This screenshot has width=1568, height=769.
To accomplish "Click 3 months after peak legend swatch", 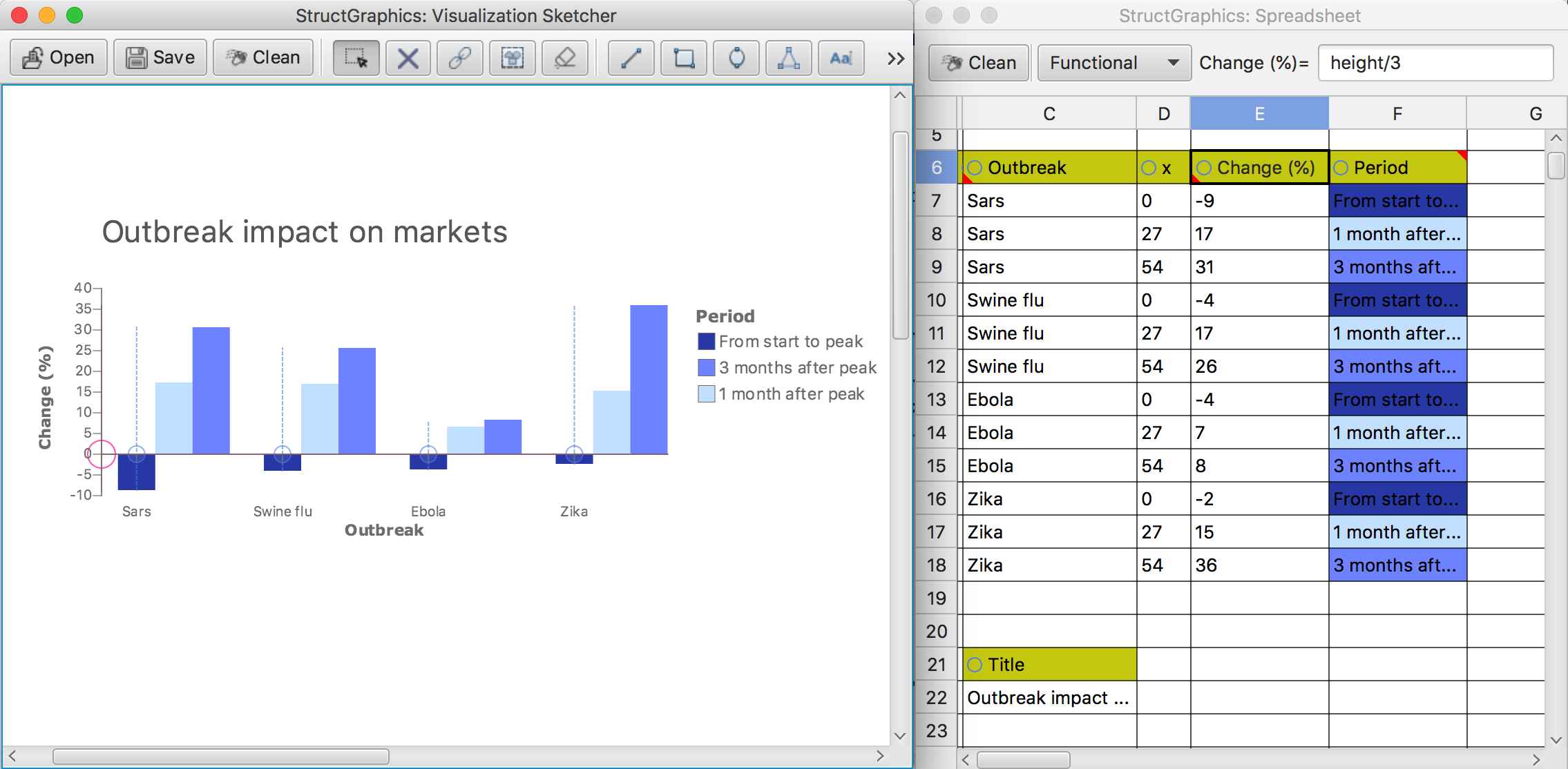I will click(x=706, y=368).
